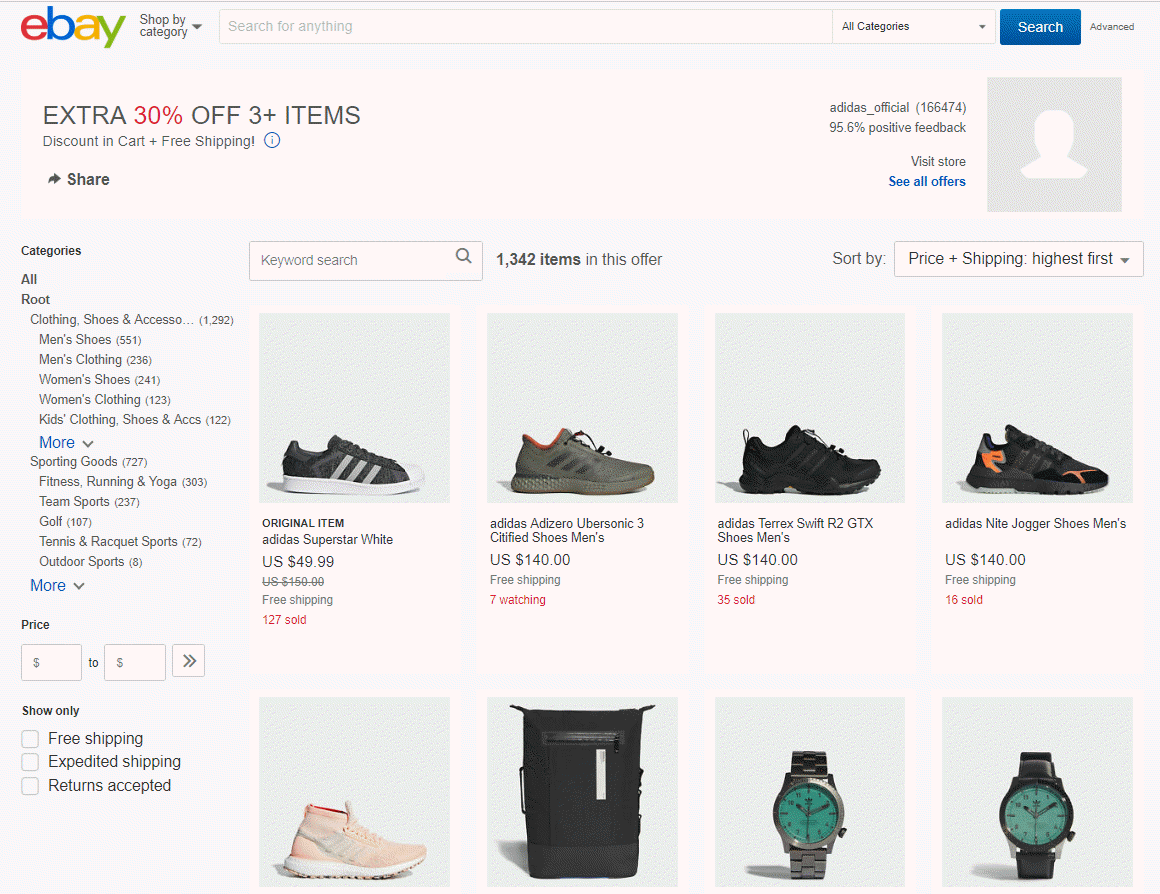Click adidas Nite Jogger Shoes Men's title

pyautogui.click(x=1036, y=523)
